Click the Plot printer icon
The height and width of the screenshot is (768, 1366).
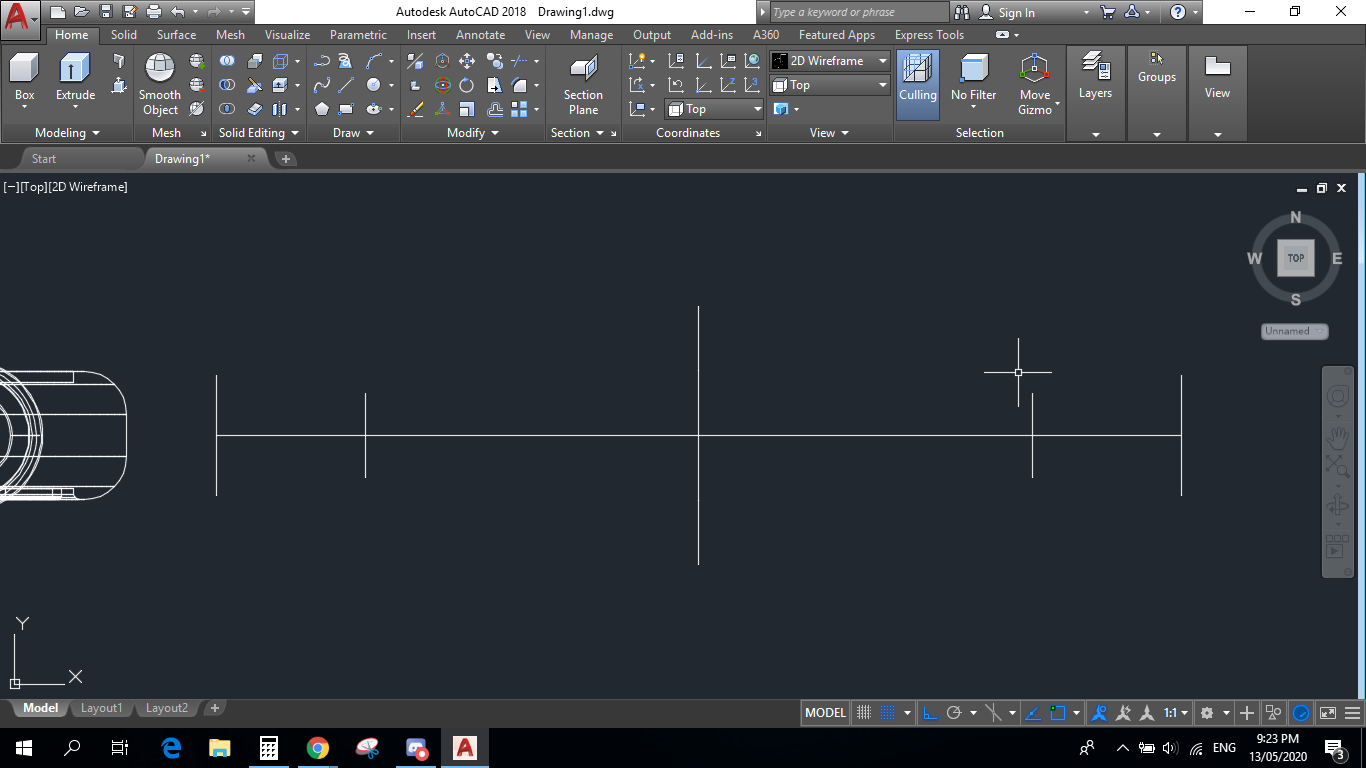(154, 12)
